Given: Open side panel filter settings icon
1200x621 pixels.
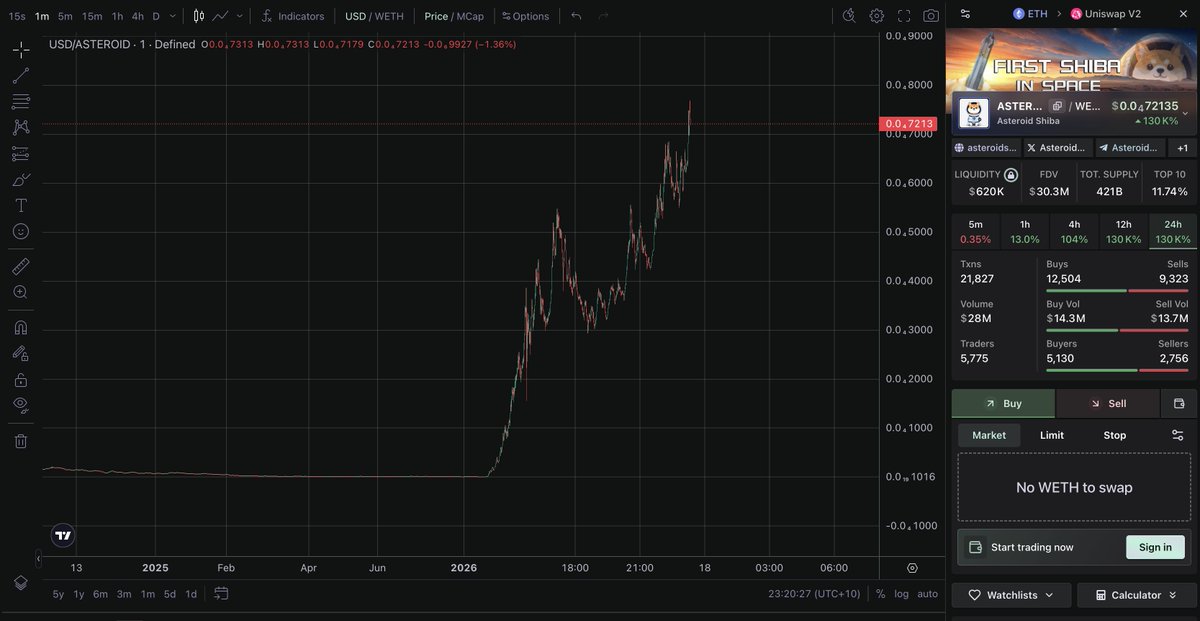Looking at the screenshot, I should click(x=965, y=14).
